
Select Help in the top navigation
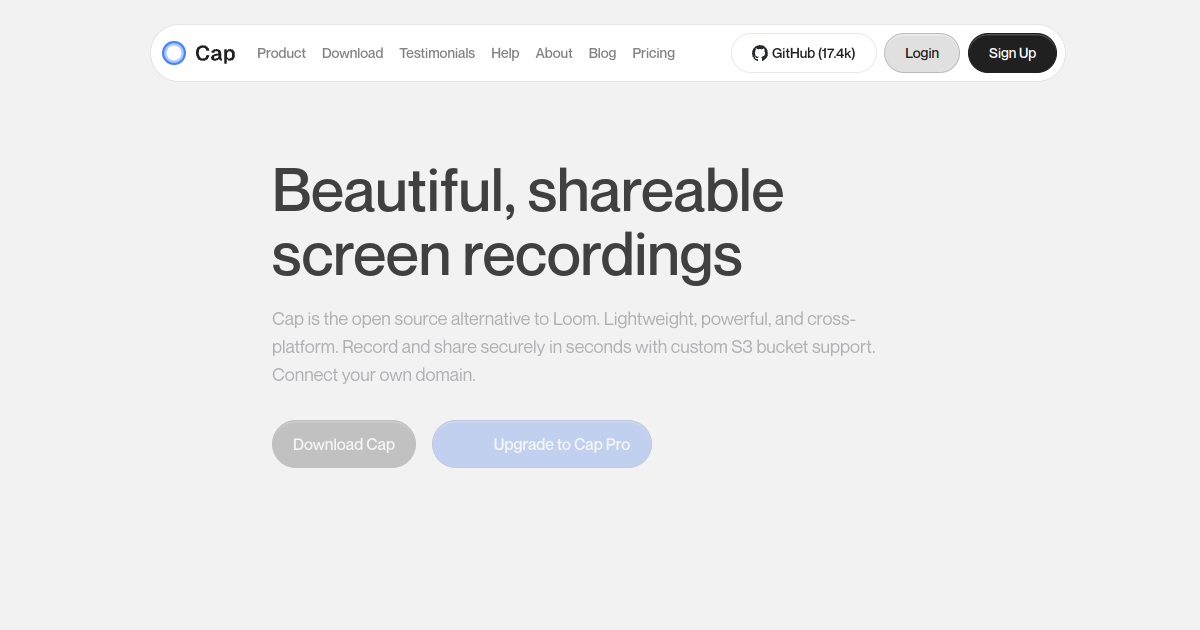pyautogui.click(x=505, y=53)
